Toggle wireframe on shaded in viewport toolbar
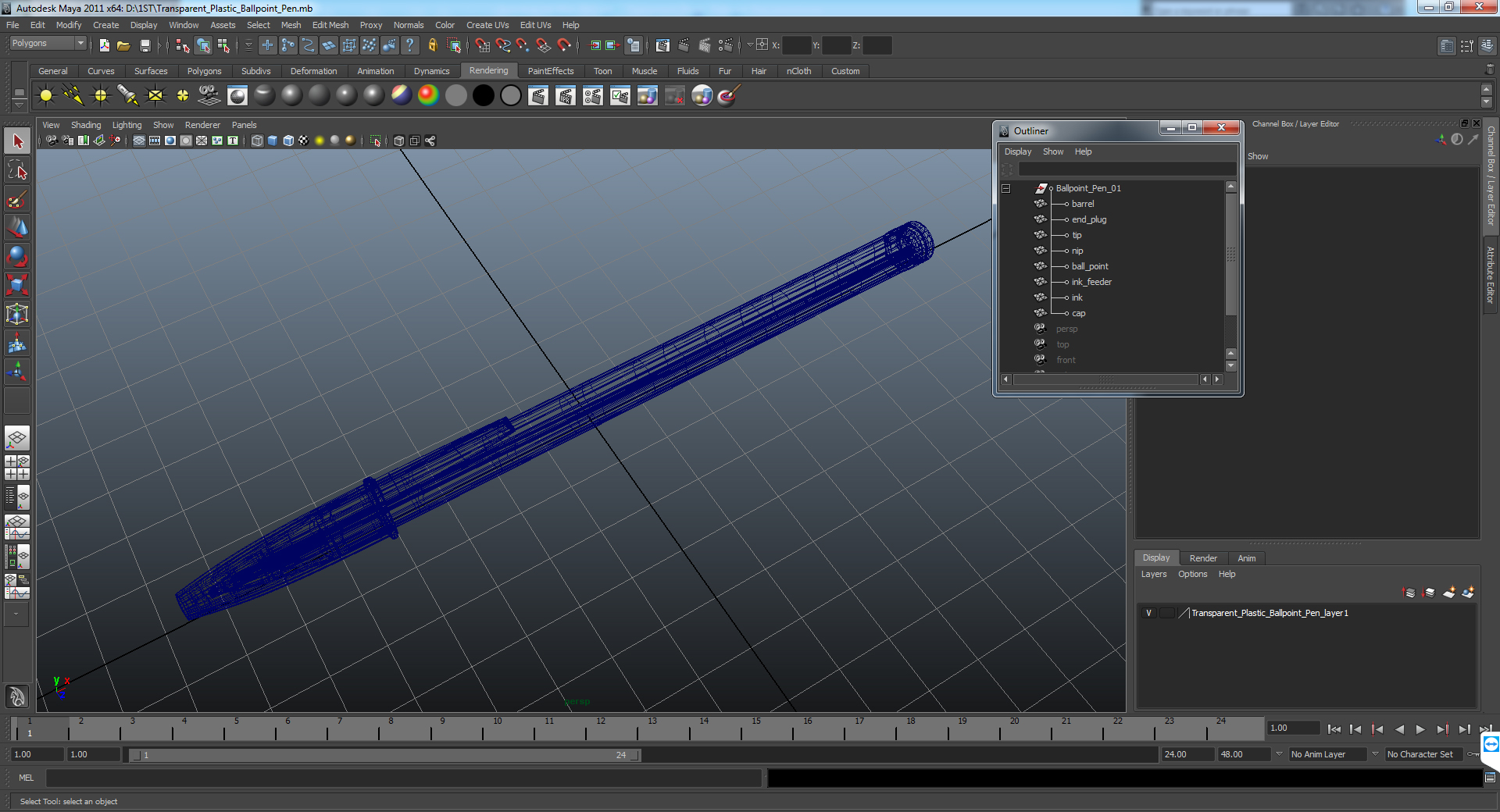Image resolution: width=1500 pixels, height=812 pixels. (x=288, y=141)
